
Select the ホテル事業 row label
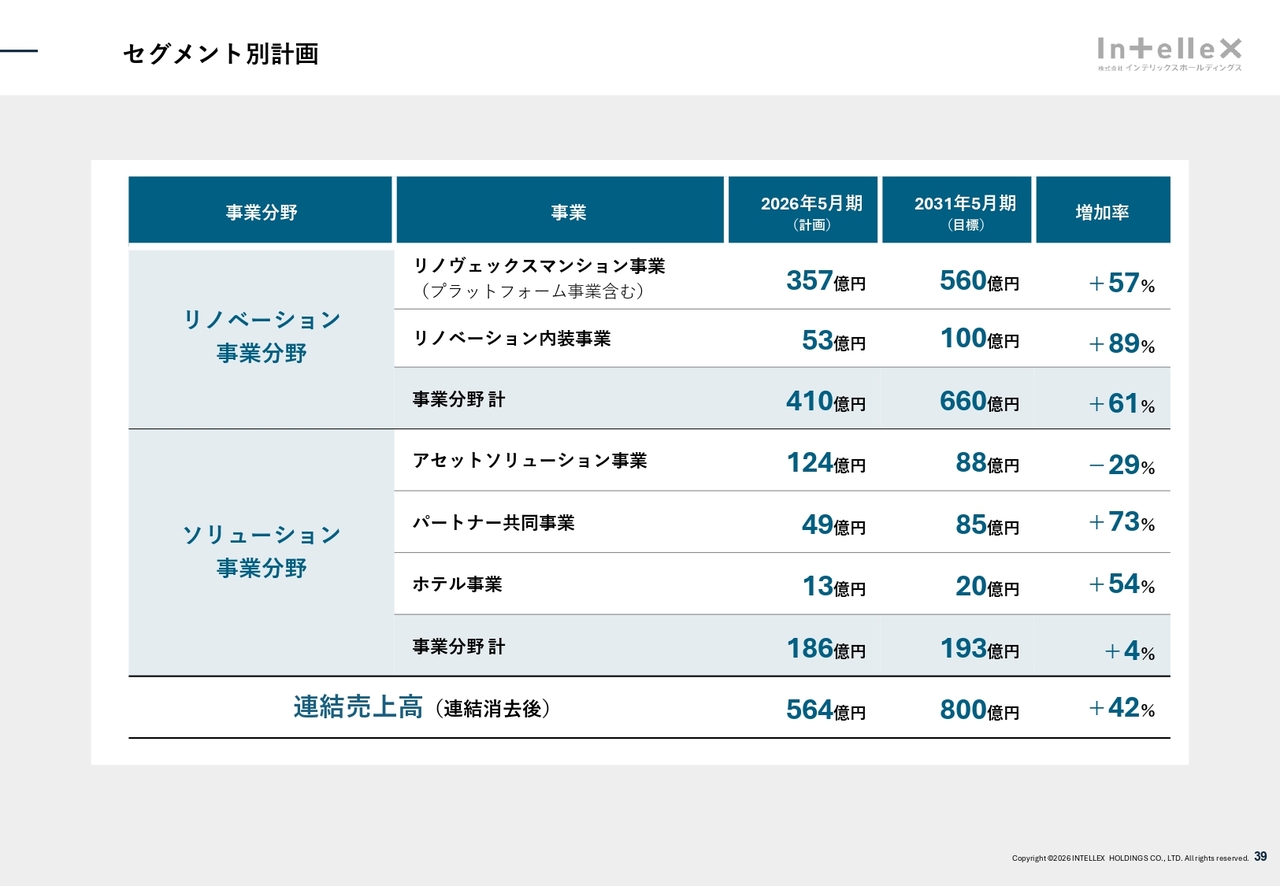tap(457, 584)
